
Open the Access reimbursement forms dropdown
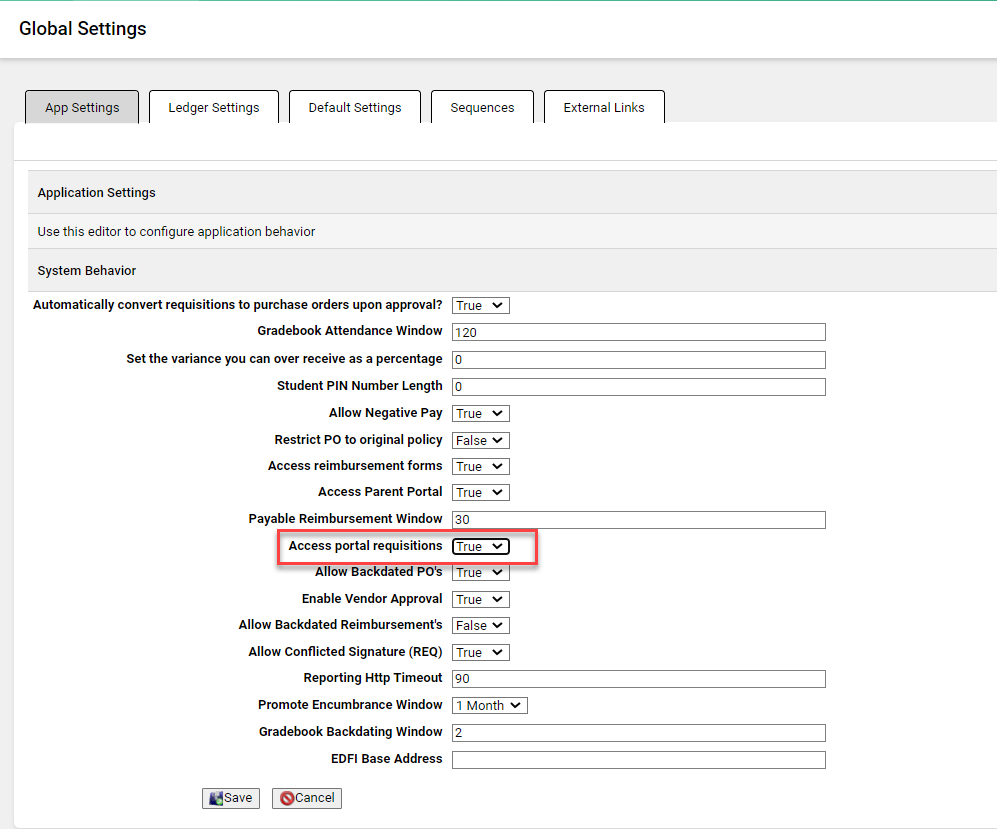coord(480,466)
